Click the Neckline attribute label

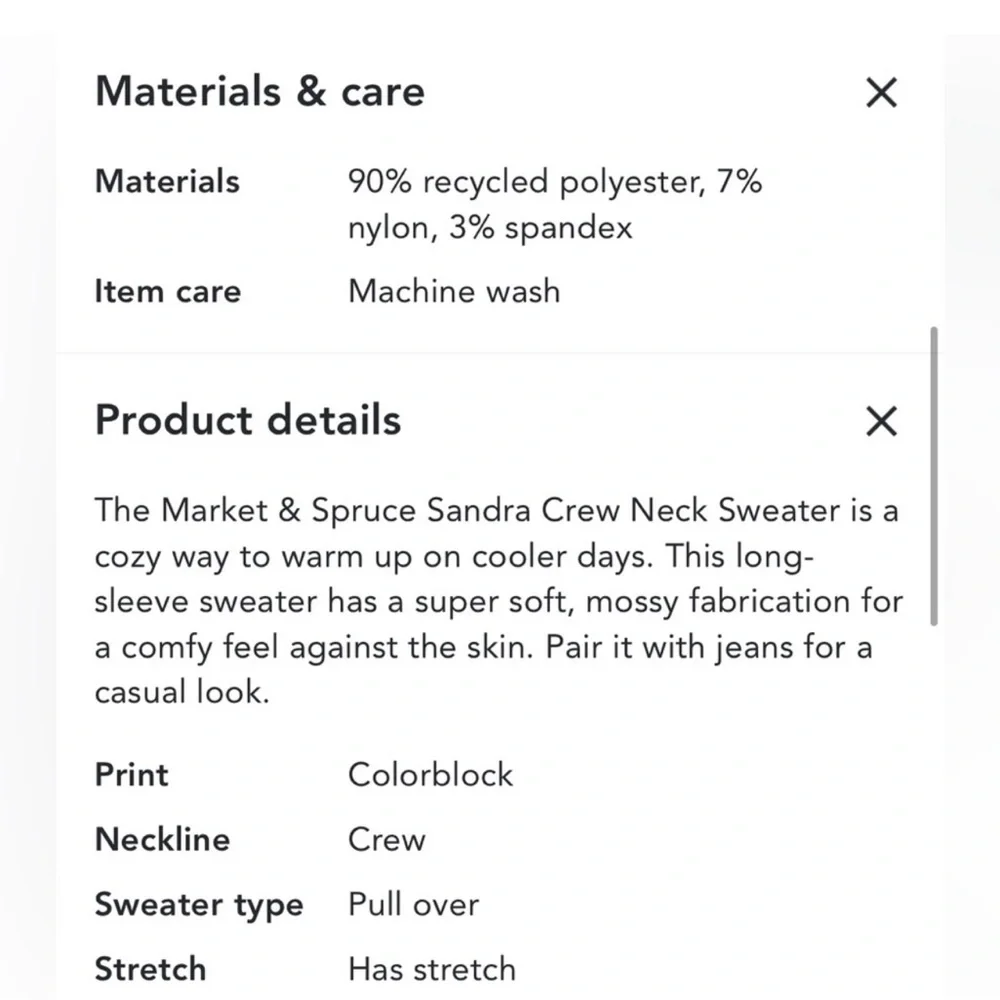pyautogui.click(x=162, y=840)
